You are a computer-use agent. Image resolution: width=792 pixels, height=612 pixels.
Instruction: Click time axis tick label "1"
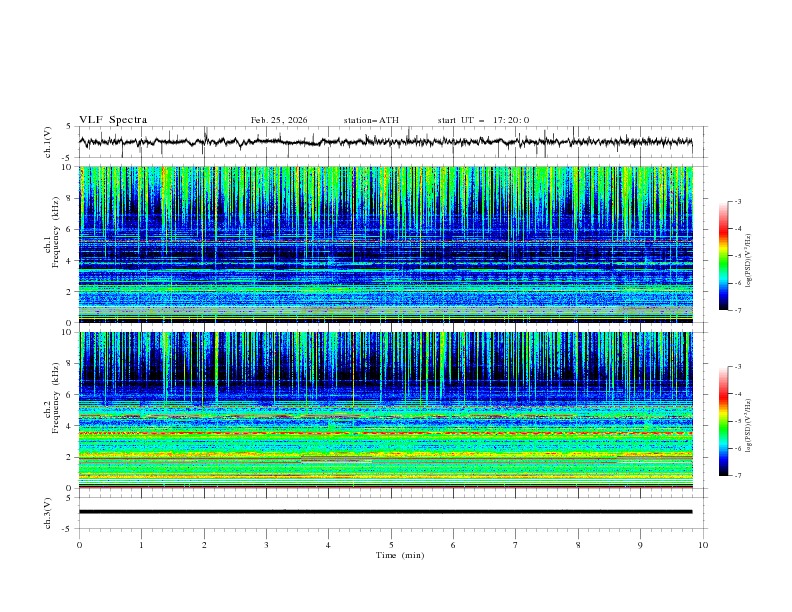141,545
